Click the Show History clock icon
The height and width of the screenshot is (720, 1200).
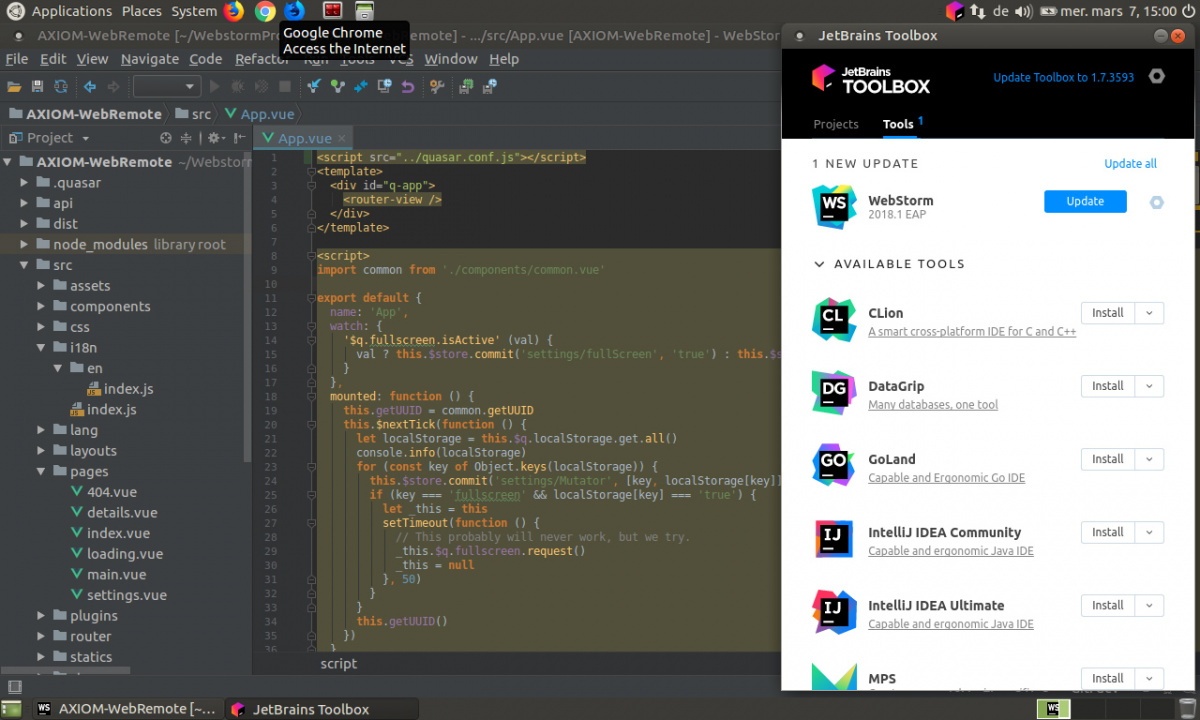click(384, 87)
